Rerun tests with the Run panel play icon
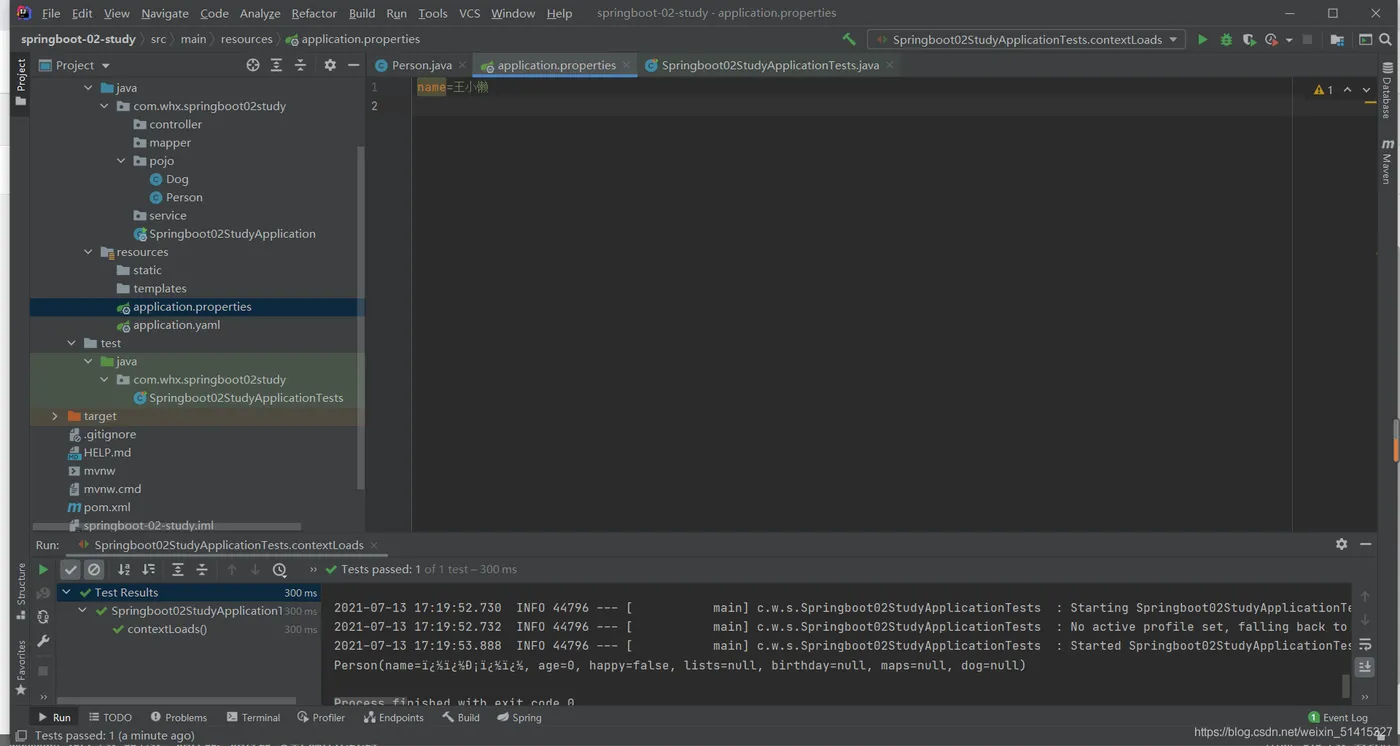1400x746 pixels. coord(43,569)
